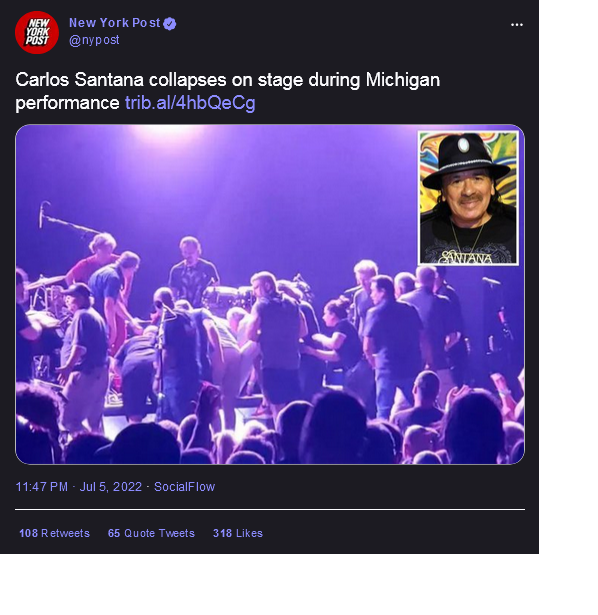Image resolution: width=598 pixels, height=615 pixels.
Task: Open the @nypost handle link
Action: [x=94, y=40]
